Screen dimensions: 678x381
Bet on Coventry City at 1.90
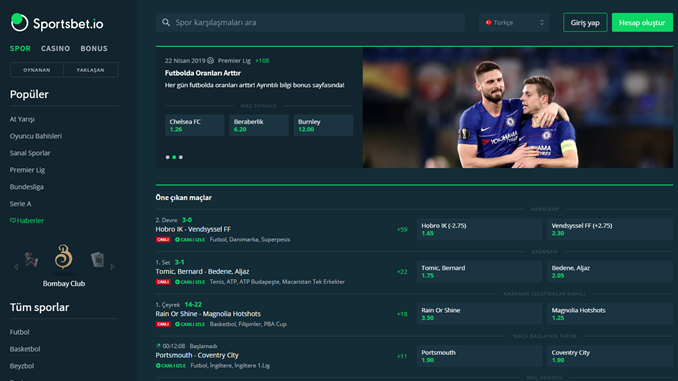point(610,356)
